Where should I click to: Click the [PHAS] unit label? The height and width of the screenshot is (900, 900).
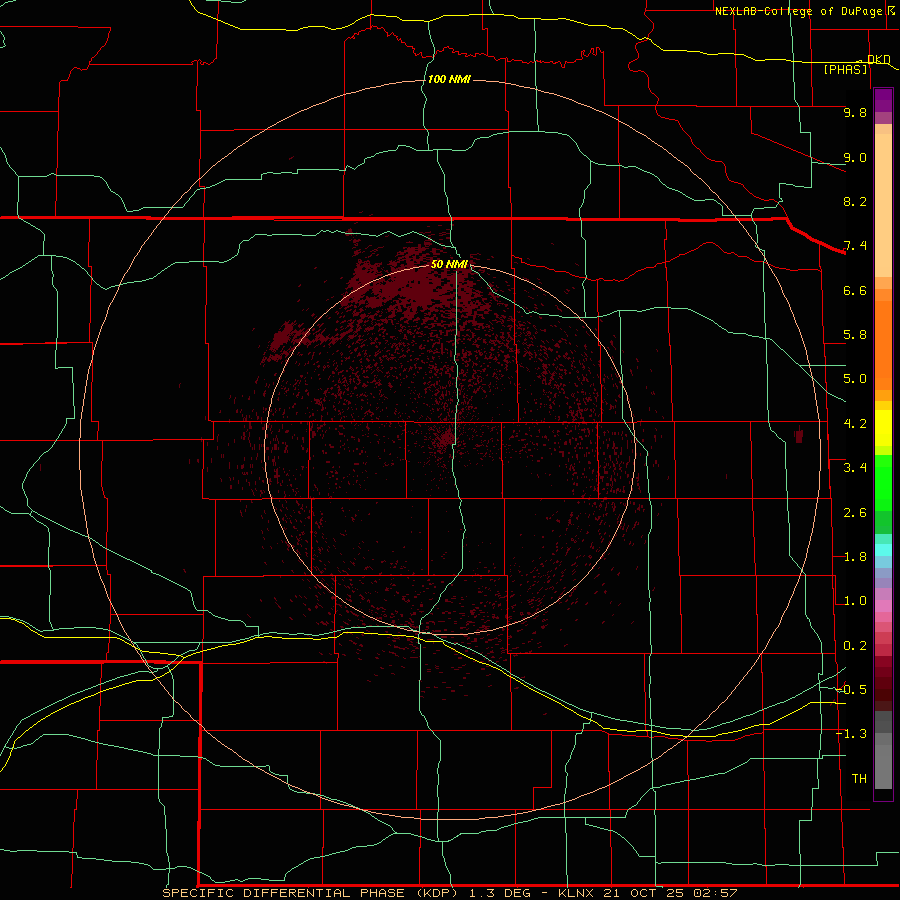(x=845, y=69)
